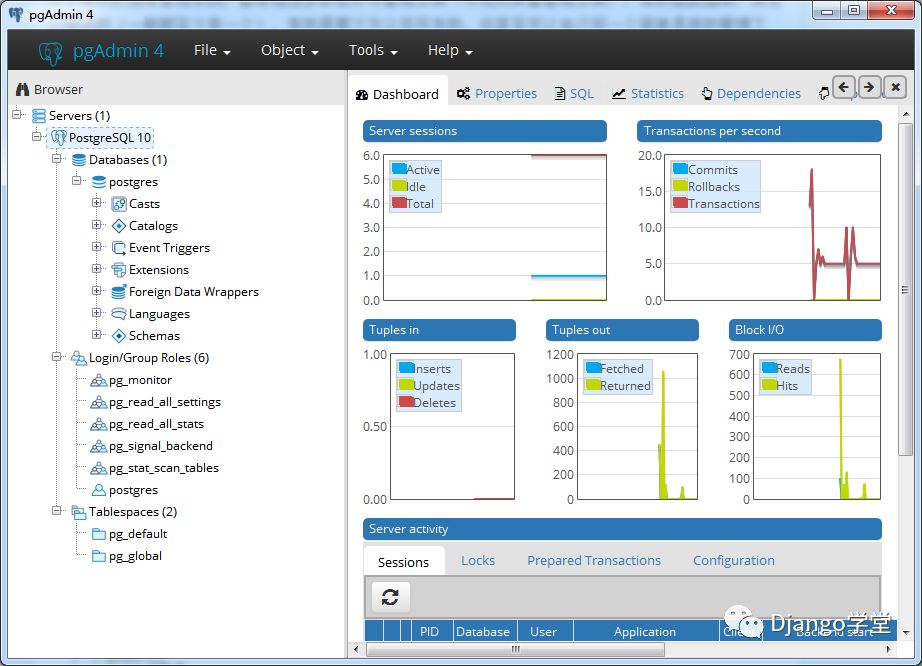Click the Login/Group Roles icon
This screenshot has height=666, width=922.
[79, 358]
